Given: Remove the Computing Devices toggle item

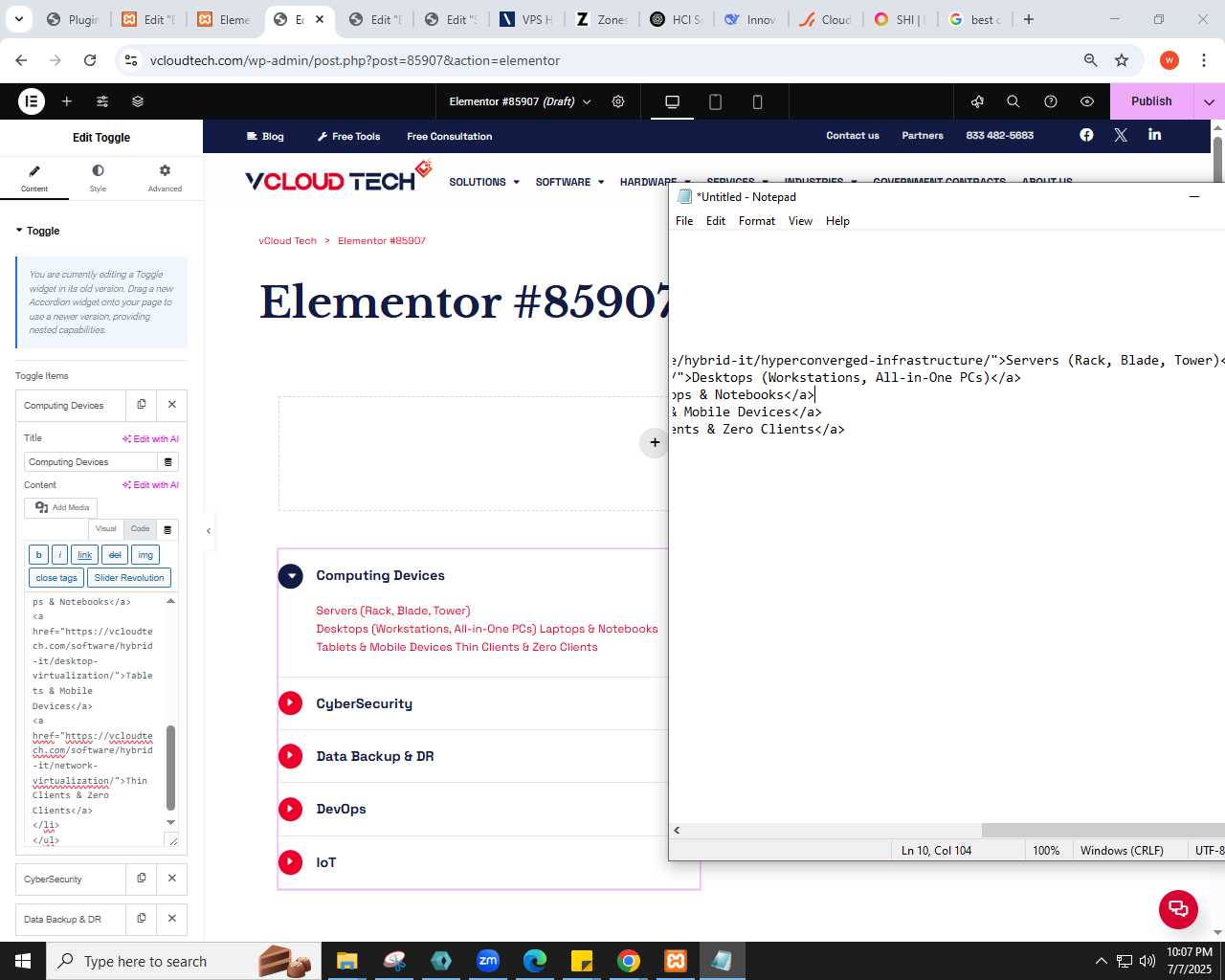Looking at the screenshot, I should click(x=172, y=405).
